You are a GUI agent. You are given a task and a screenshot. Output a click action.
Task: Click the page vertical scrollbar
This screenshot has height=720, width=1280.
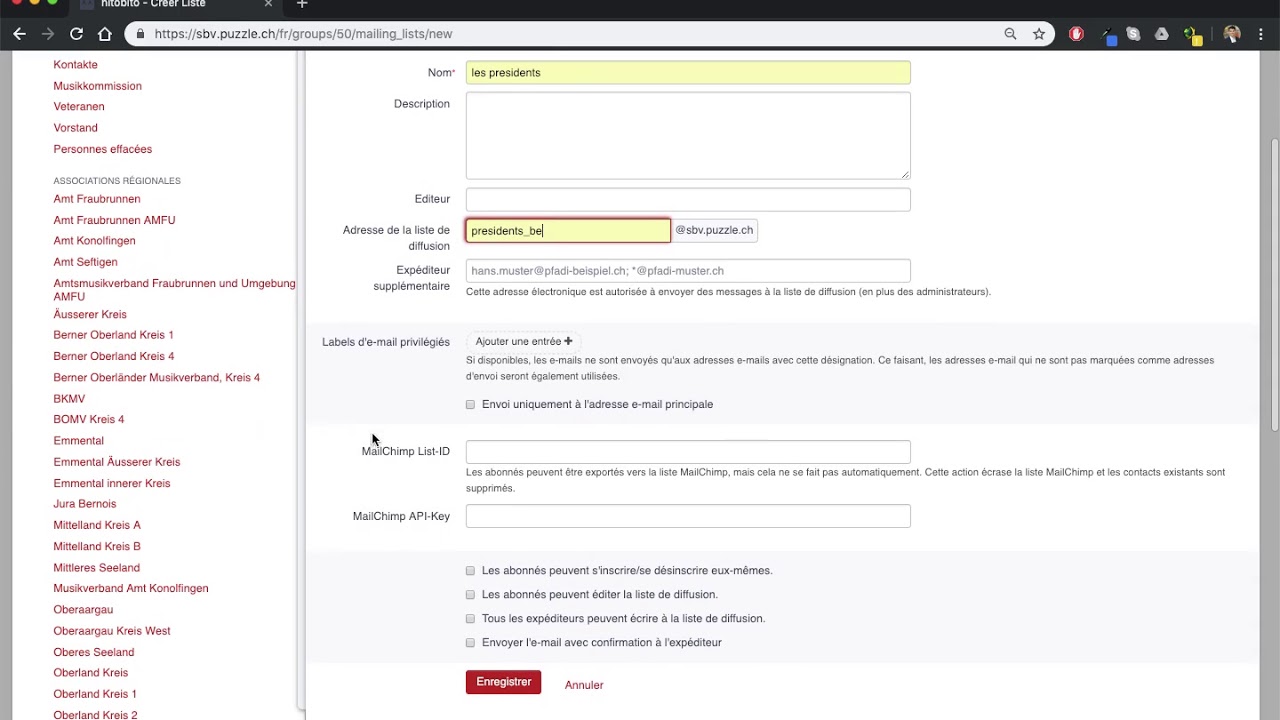pyautogui.click(x=1274, y=285)
